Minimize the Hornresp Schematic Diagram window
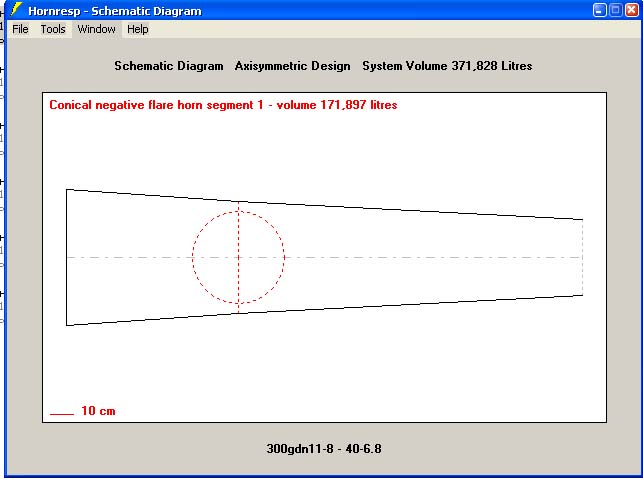Viewport: 643px width, 478px height. point(600,10)
